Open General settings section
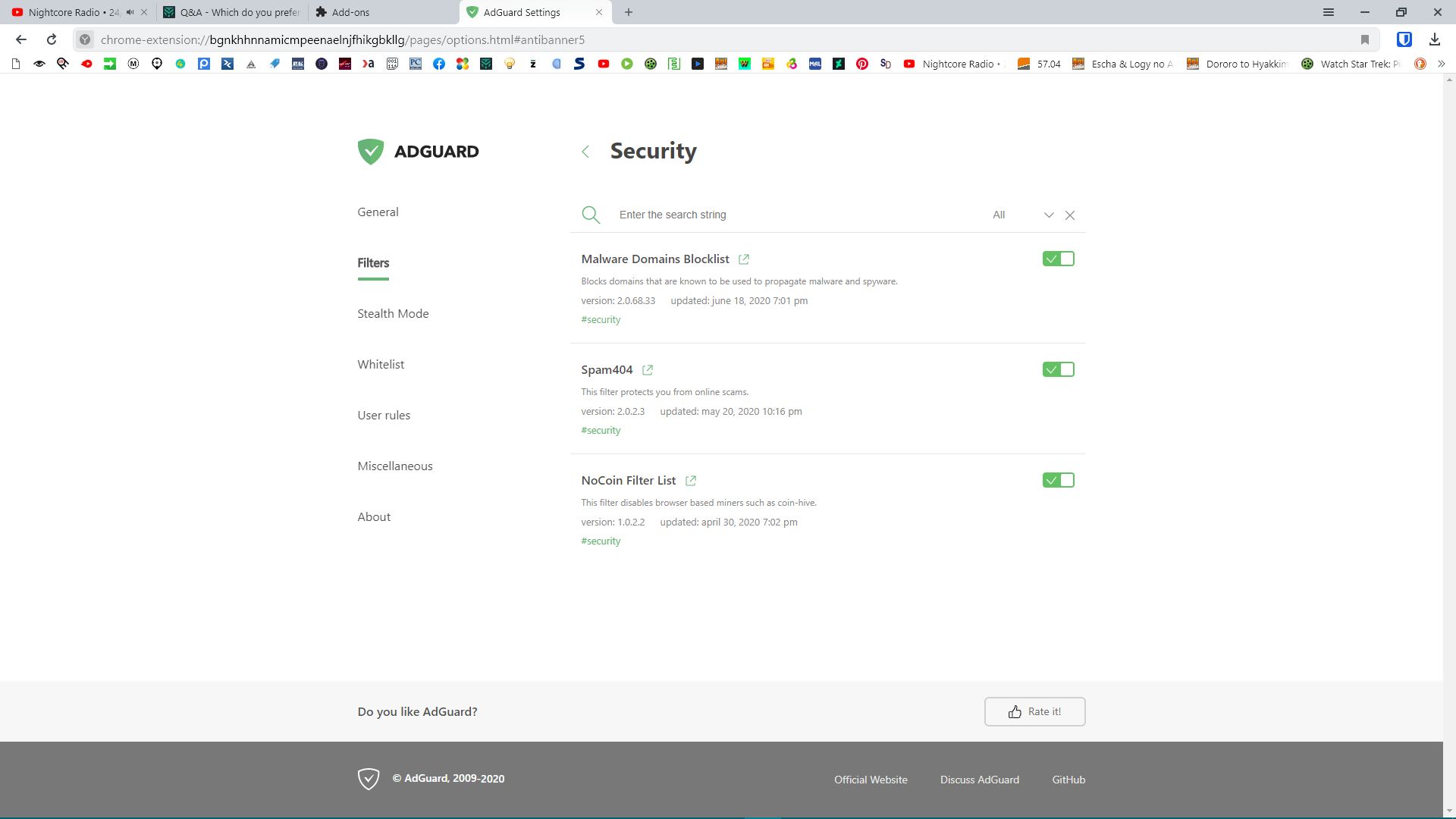The height and width of the screenshot is (819, 1456). tap(378, 212)
